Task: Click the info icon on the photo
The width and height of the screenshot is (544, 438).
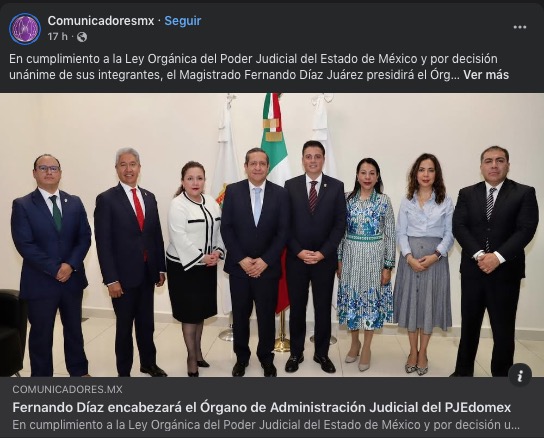Action: 520,375
